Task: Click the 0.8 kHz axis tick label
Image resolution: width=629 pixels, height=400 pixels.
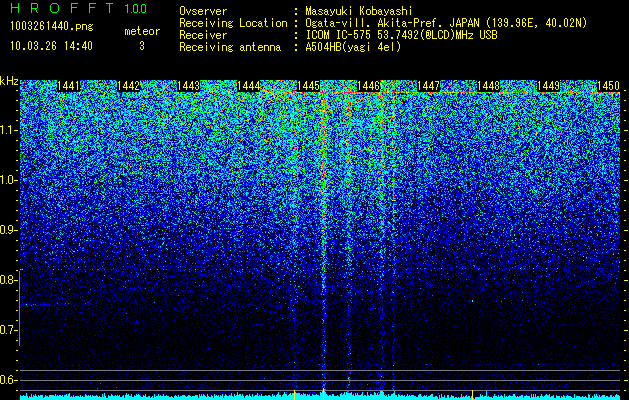Action: click(8, 280)
